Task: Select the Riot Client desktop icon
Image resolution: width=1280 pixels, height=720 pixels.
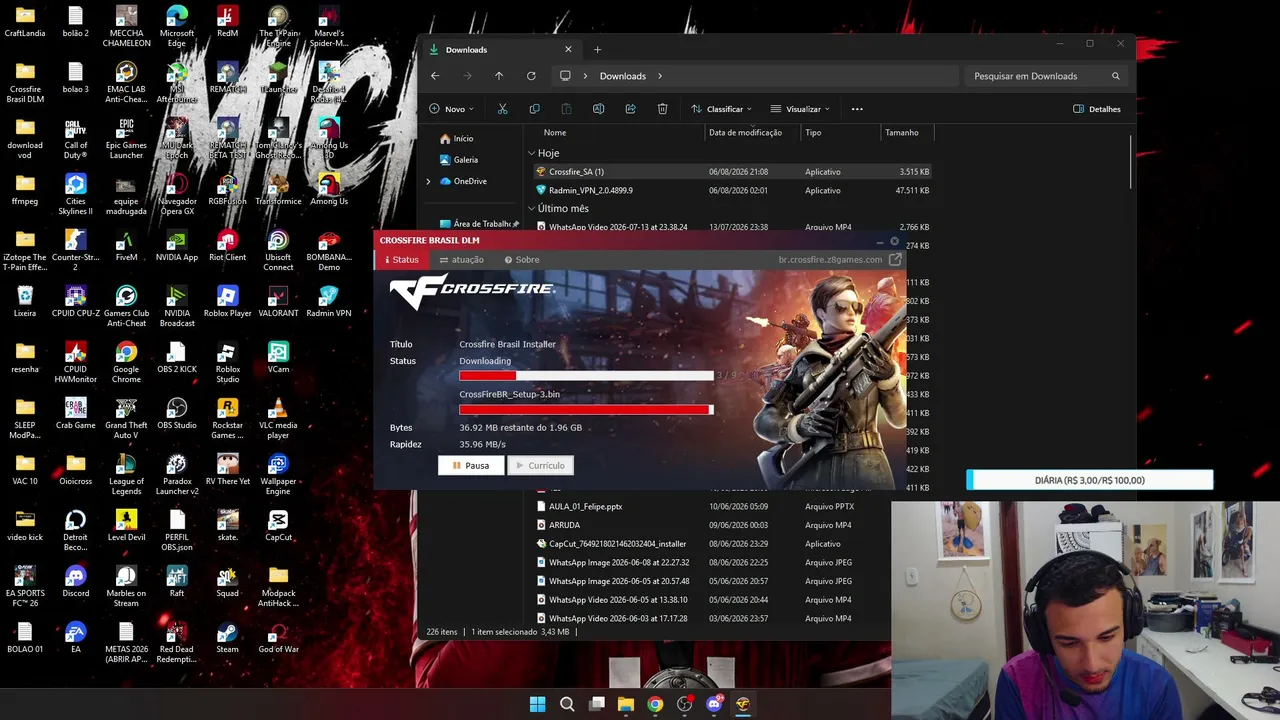Action: point(228,246)
